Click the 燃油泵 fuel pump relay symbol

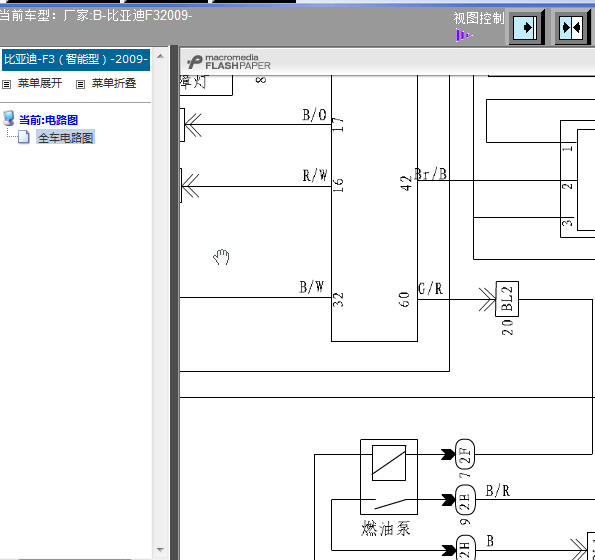[x=389, y=477]
